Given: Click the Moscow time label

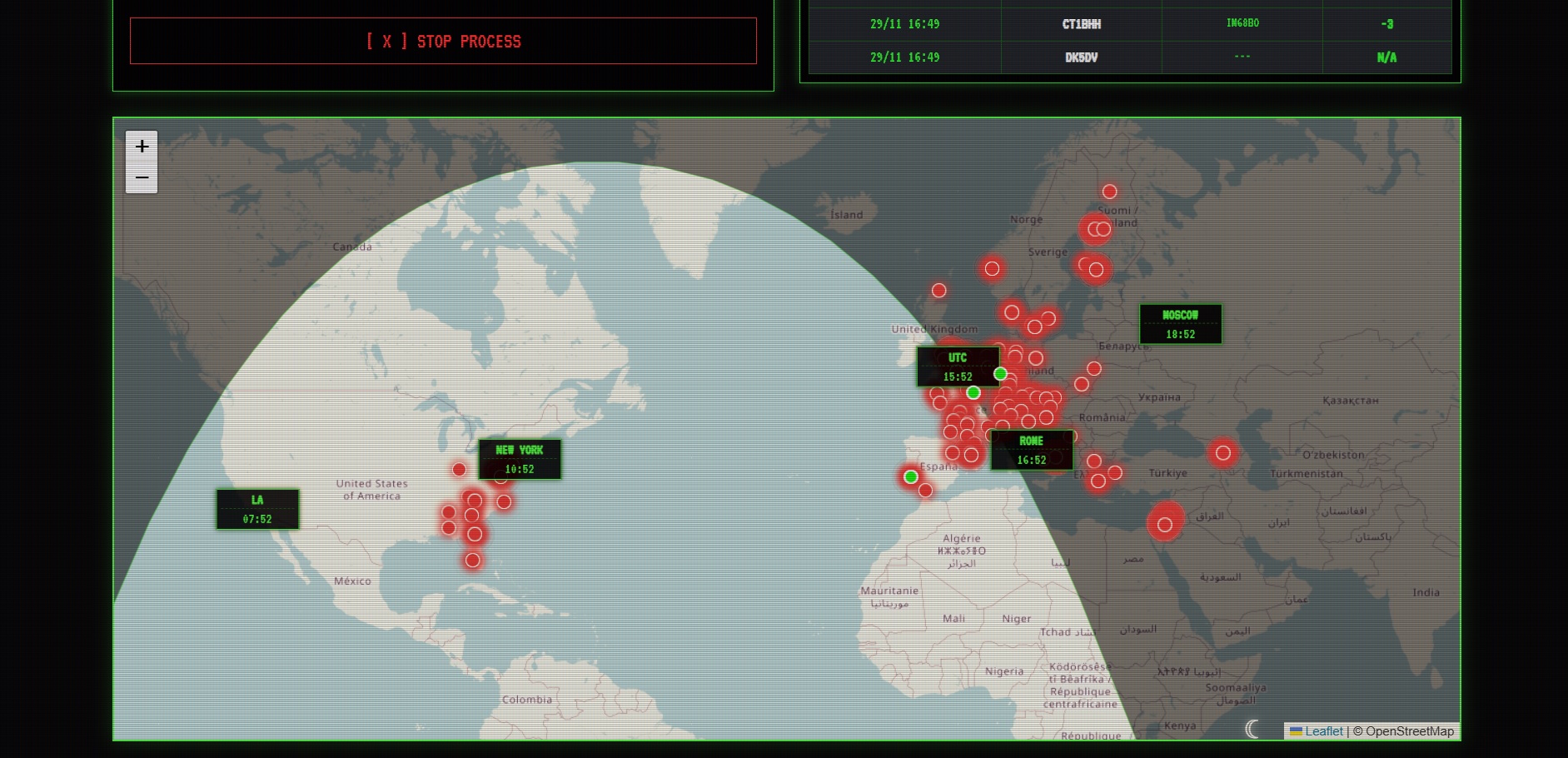Looking at the screenshot, I should pos(1180,324).
